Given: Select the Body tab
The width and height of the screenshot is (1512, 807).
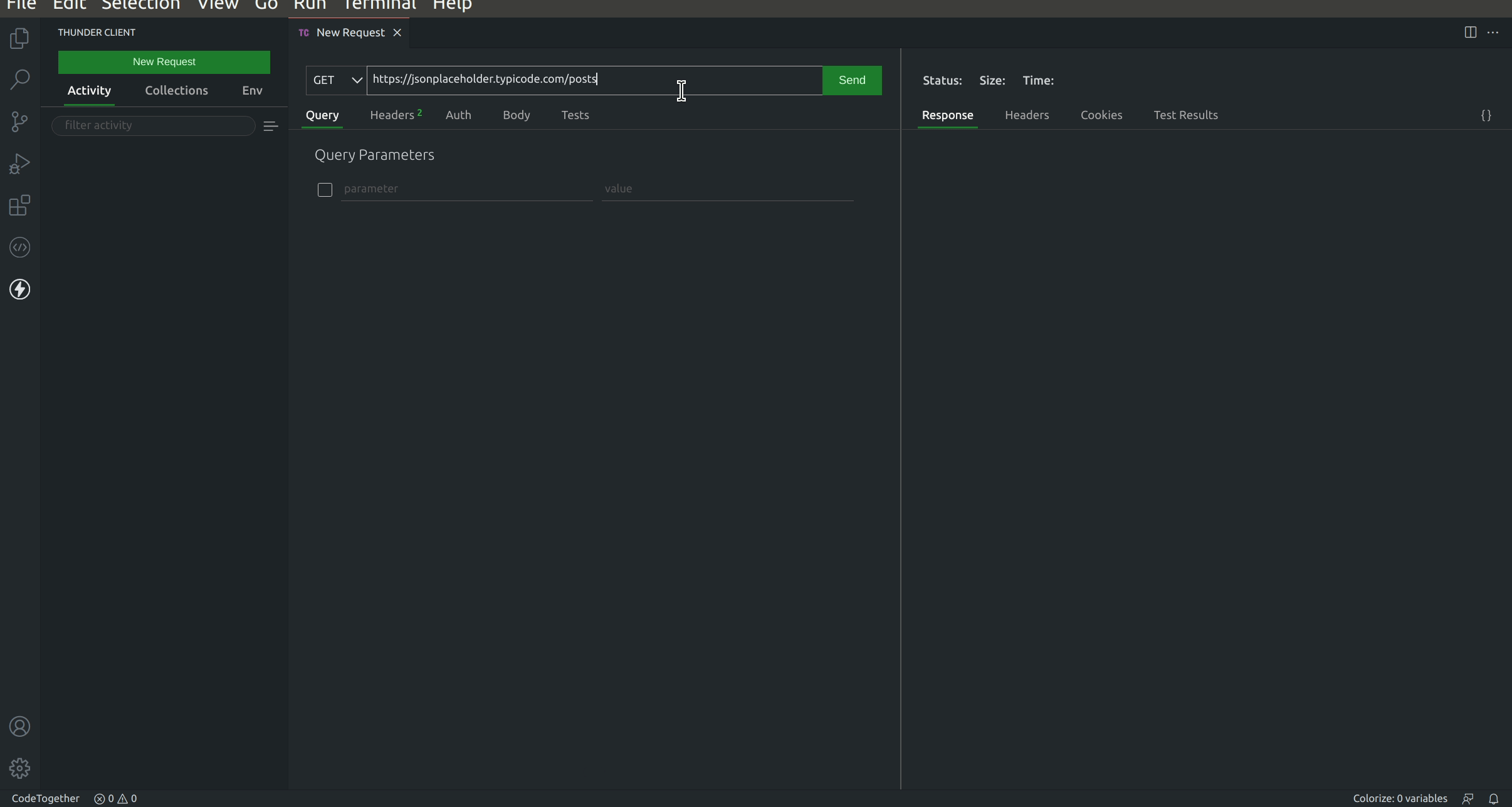Looking at the screenshot, I should click(x=516, y=115).
